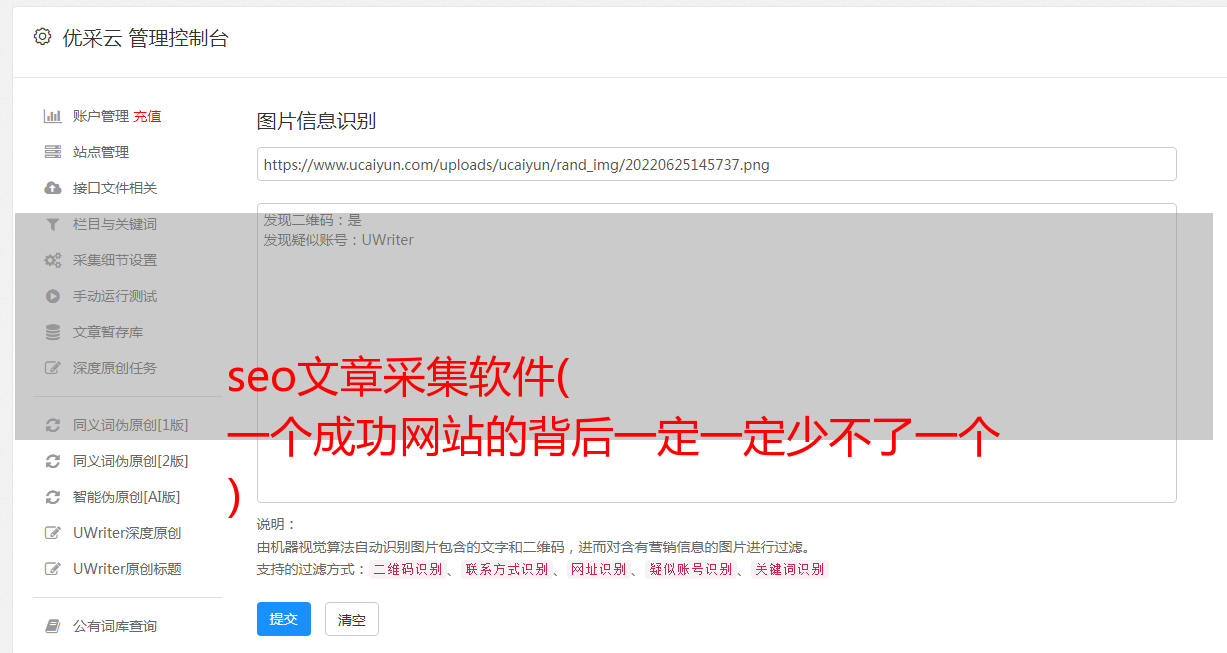This screenshot has width=1227, height=653.
Task: Click the database icon for 文章暂存库
Action: click(53, 332)
